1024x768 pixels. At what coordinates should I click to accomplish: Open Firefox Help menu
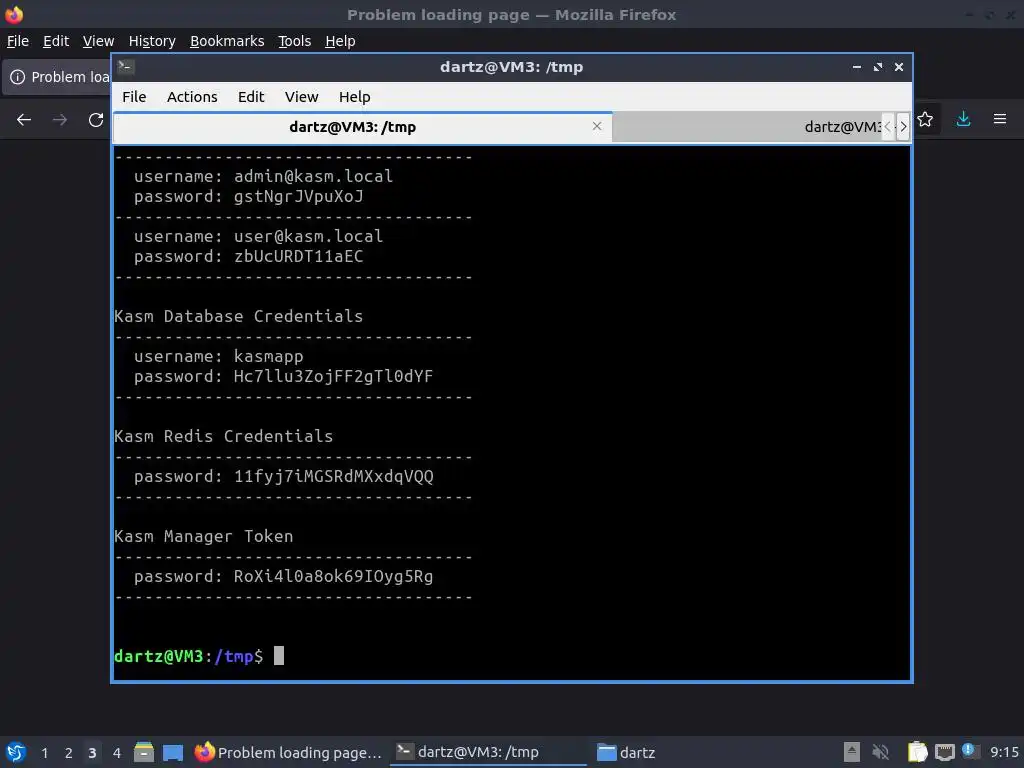[340, 41]
